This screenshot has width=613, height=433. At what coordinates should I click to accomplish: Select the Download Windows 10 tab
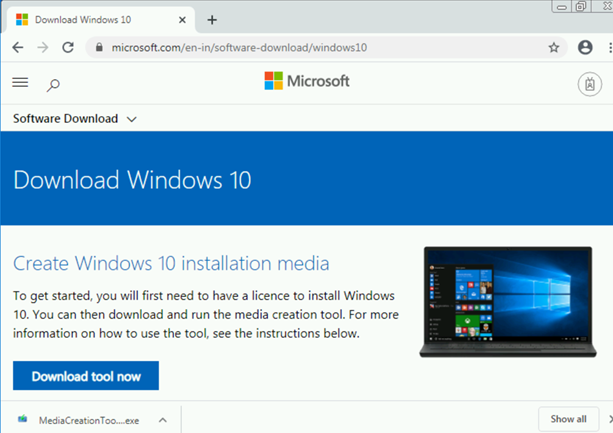(100, 20)
